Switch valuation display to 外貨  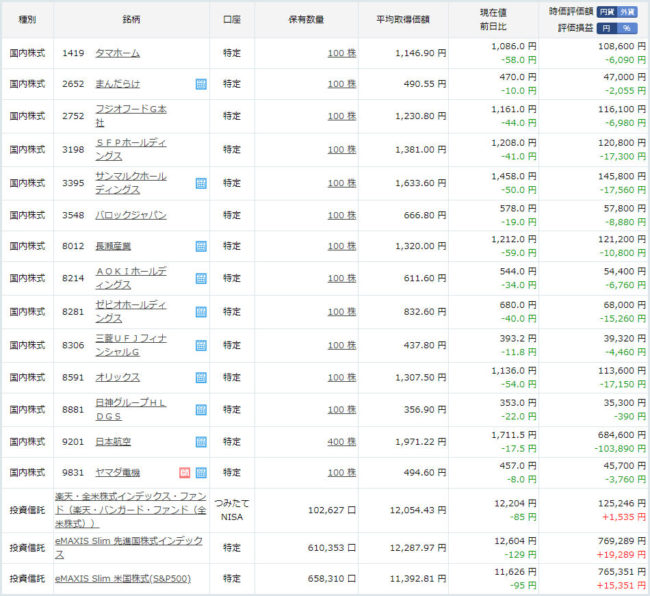pyautogui.click(x=626, y=12)
